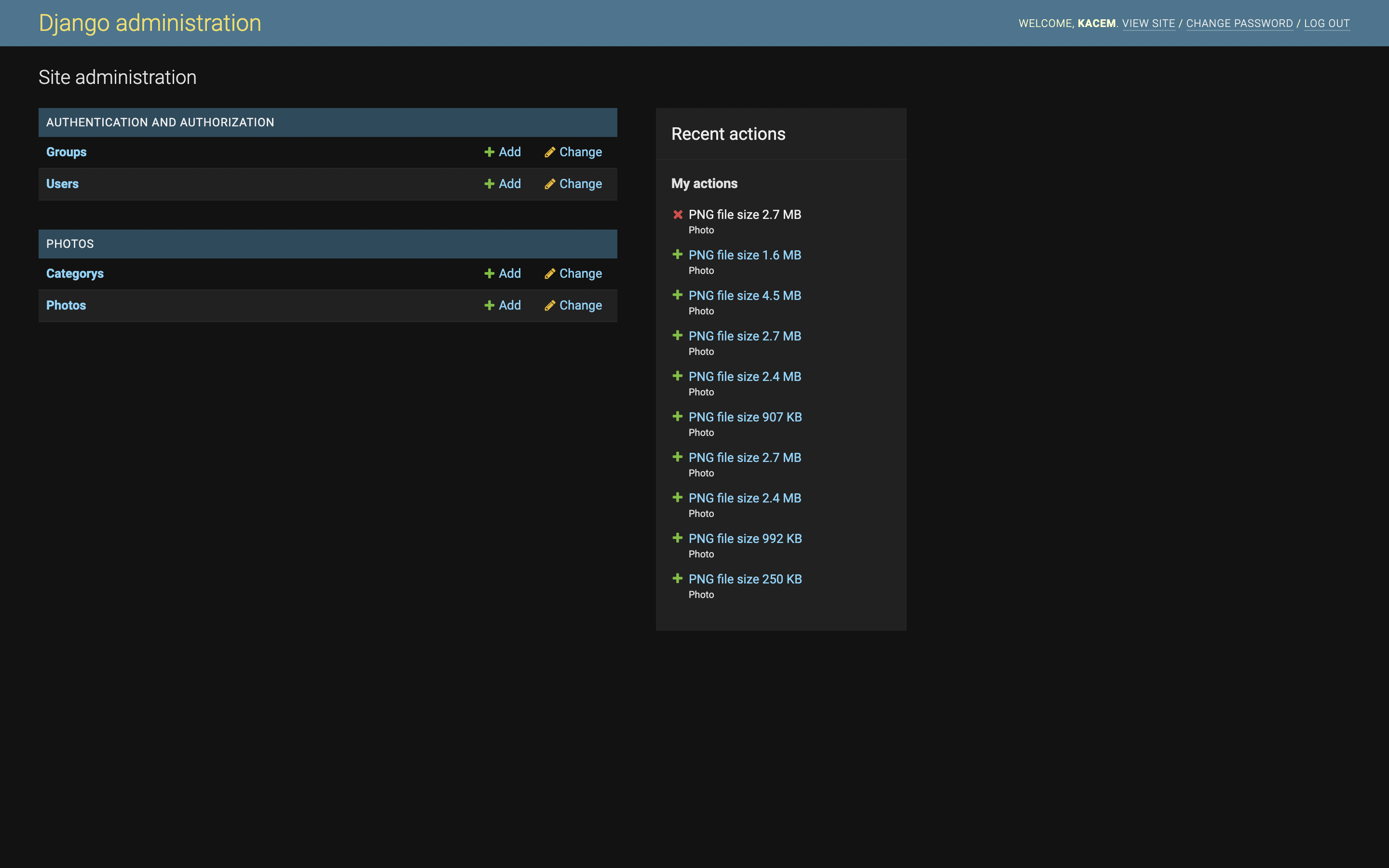
Task: Click the added icon beside PNG 1.6 MB
Action: tap(677, 254)
